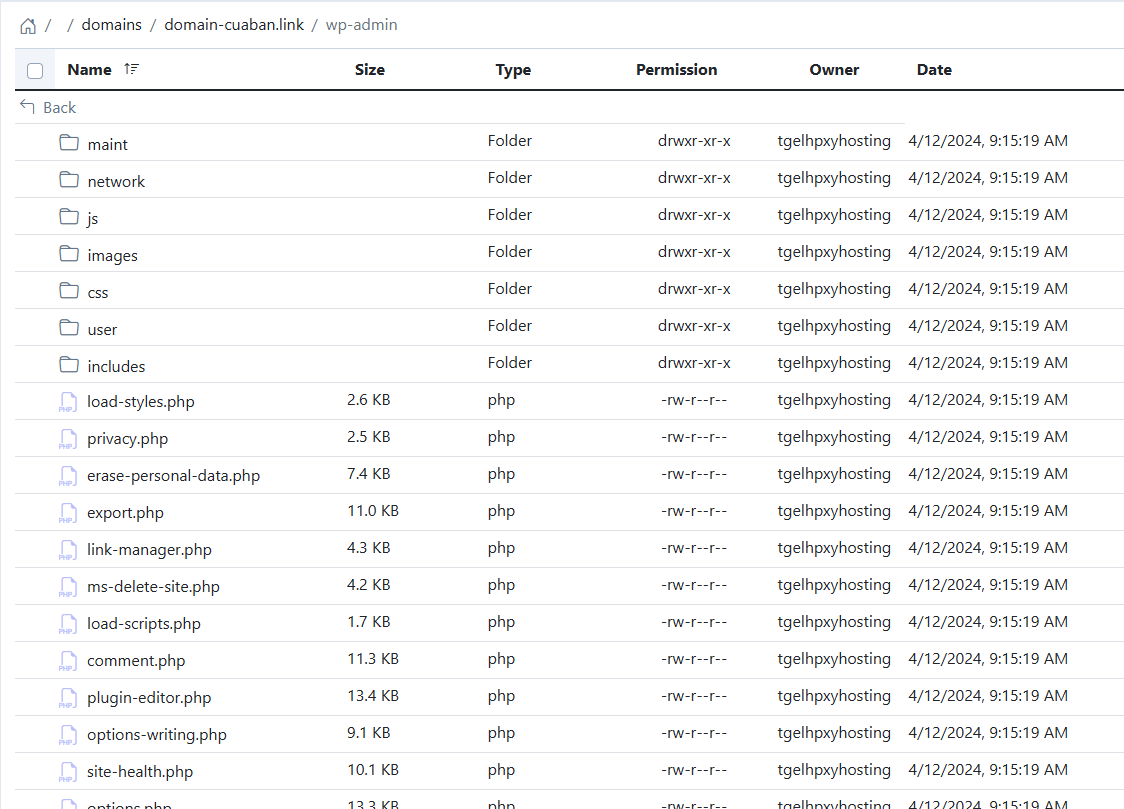Select export.php file name
The width and height of the screenshot is (1124, 809).
point(125,513)
